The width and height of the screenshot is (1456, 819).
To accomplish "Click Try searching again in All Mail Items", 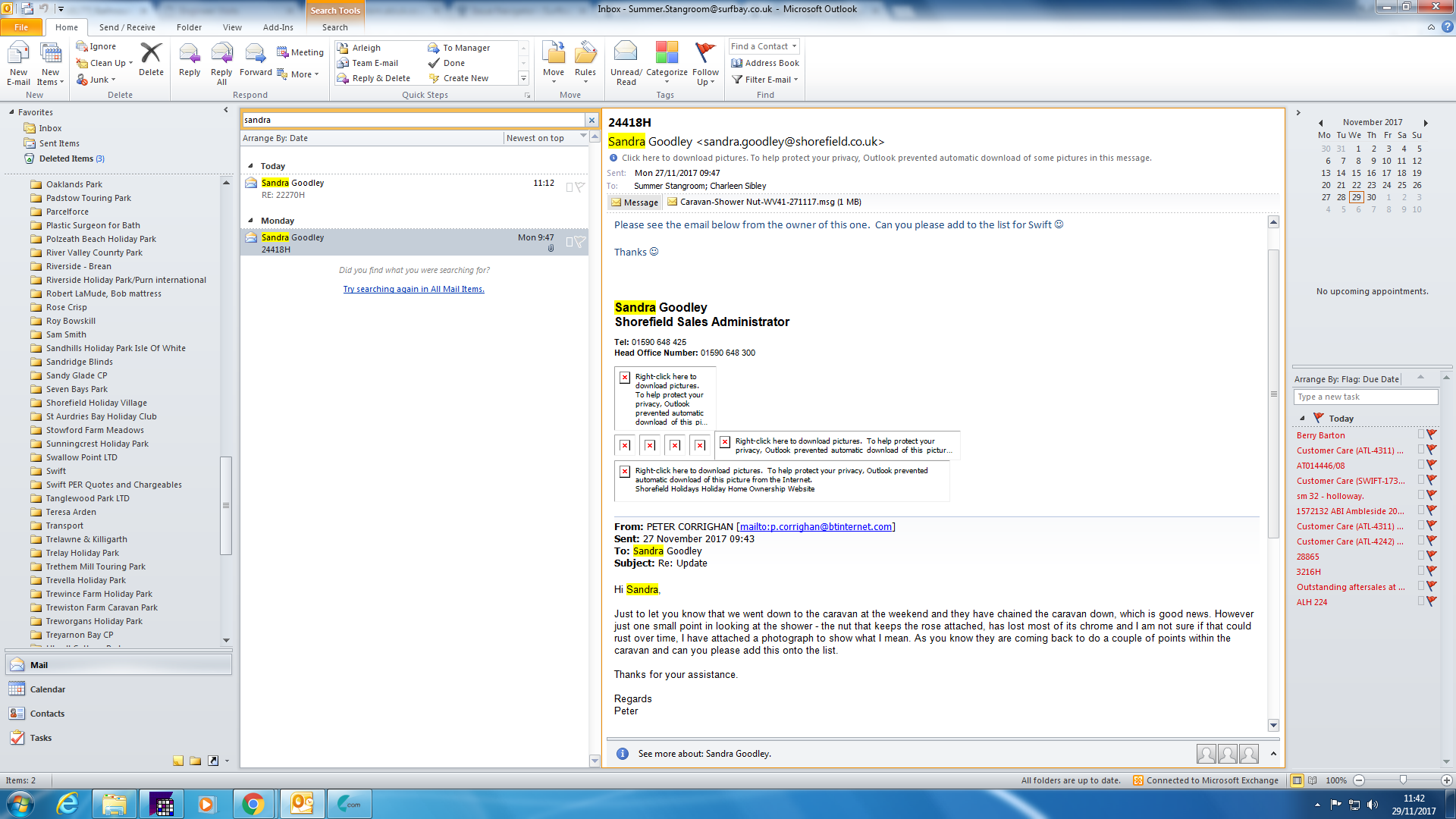I will (x=413, y=289).
